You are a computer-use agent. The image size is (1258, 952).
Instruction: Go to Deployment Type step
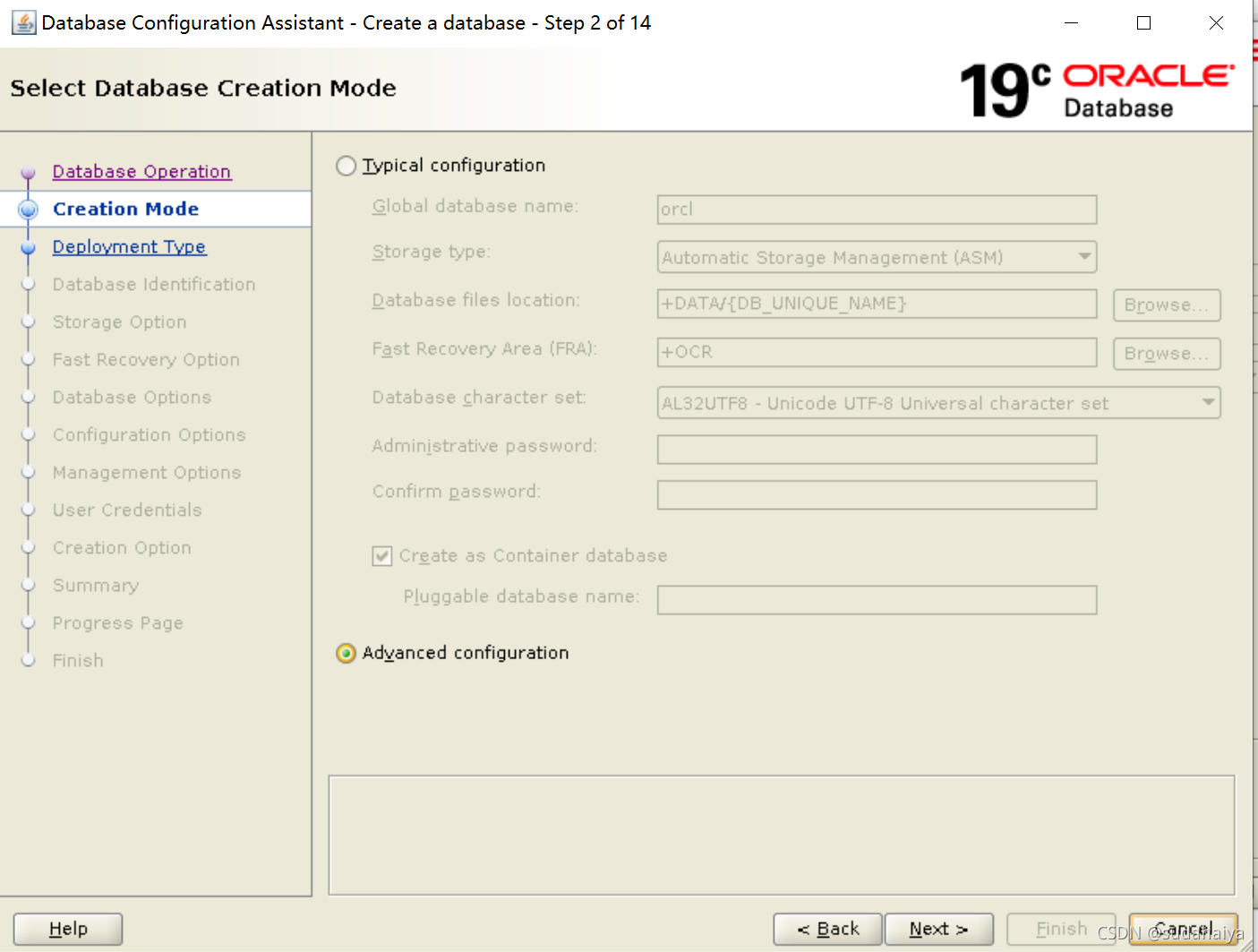pos(130,246)
